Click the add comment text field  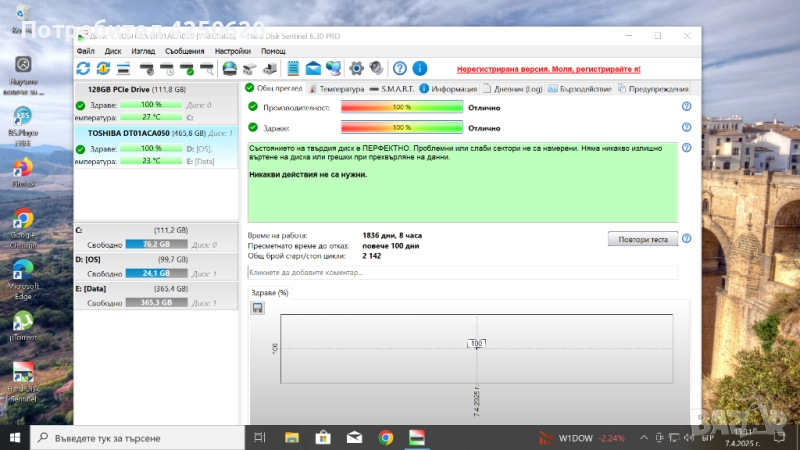(x=462, y=272)
